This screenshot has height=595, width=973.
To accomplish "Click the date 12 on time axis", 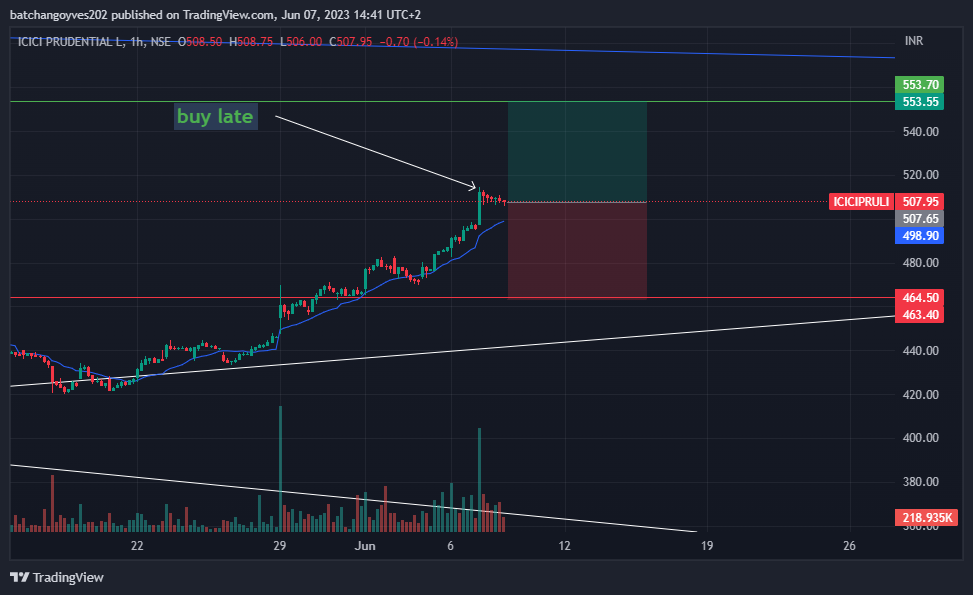I will 564,546.
